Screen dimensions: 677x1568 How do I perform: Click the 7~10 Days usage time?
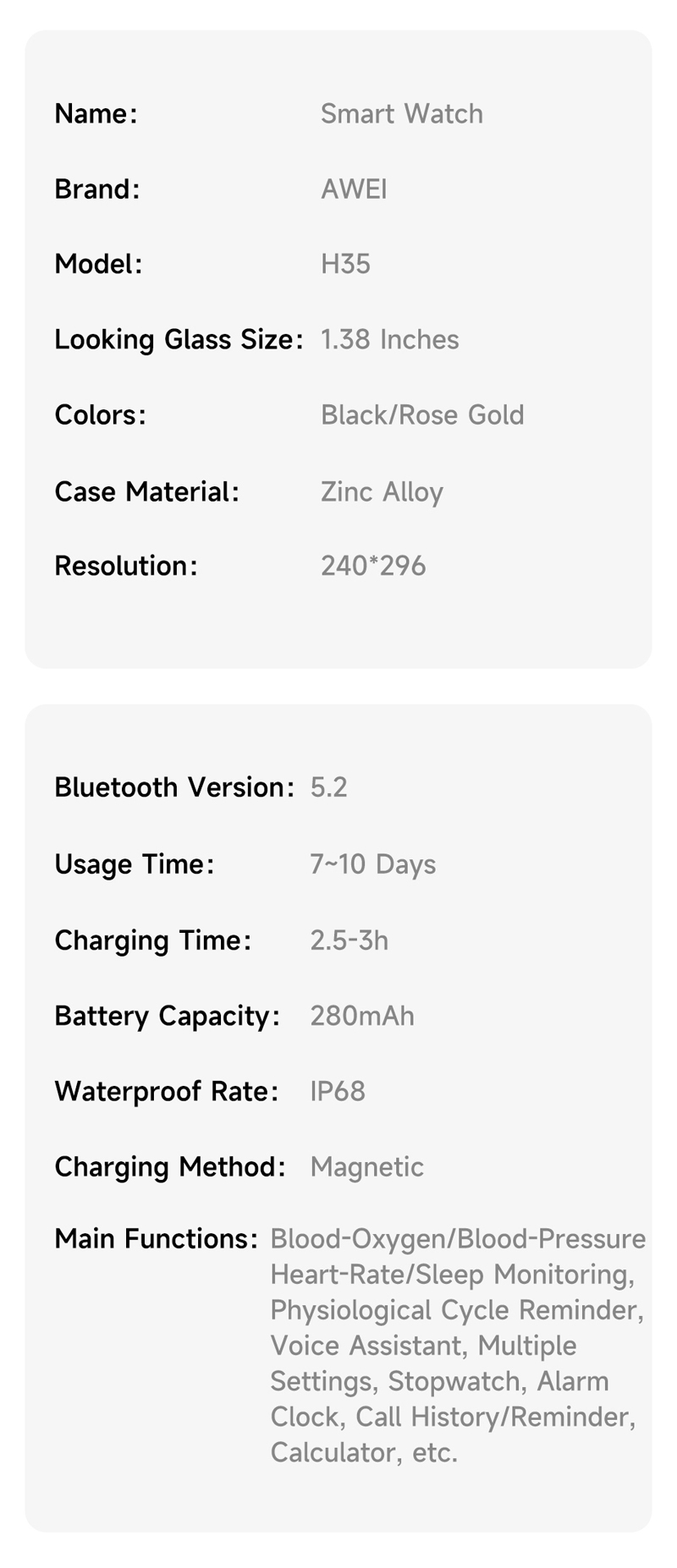[372, 864]
